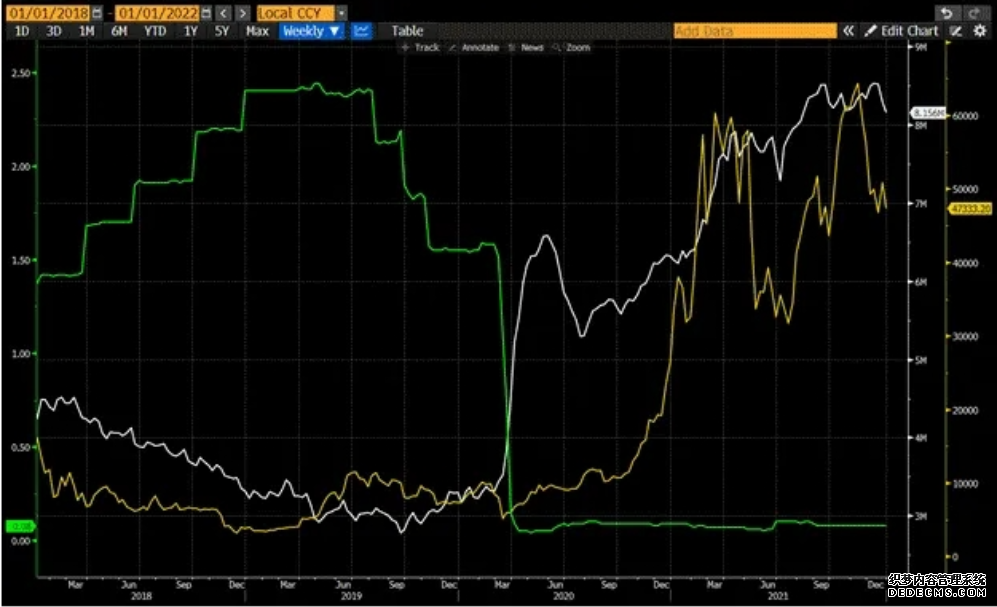Viewport: 997px width, 607px height.
Task: Switch chart type with line chart icon
Action: (362, 31)
